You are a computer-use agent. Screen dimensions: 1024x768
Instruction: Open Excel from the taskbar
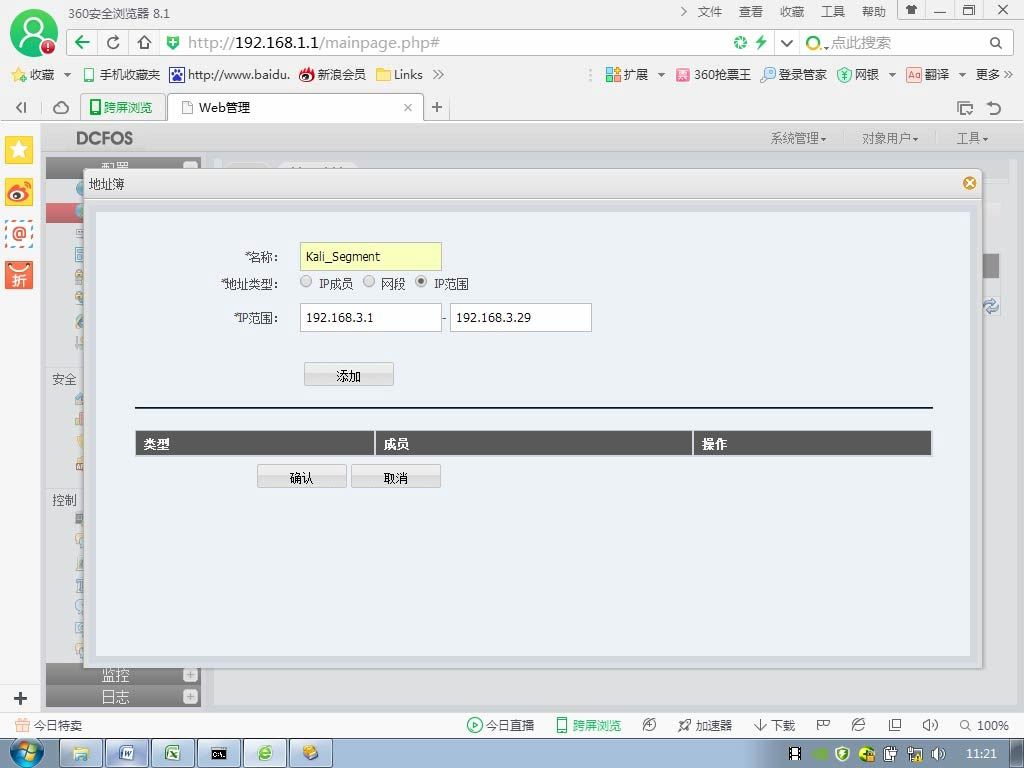[172, 754]
